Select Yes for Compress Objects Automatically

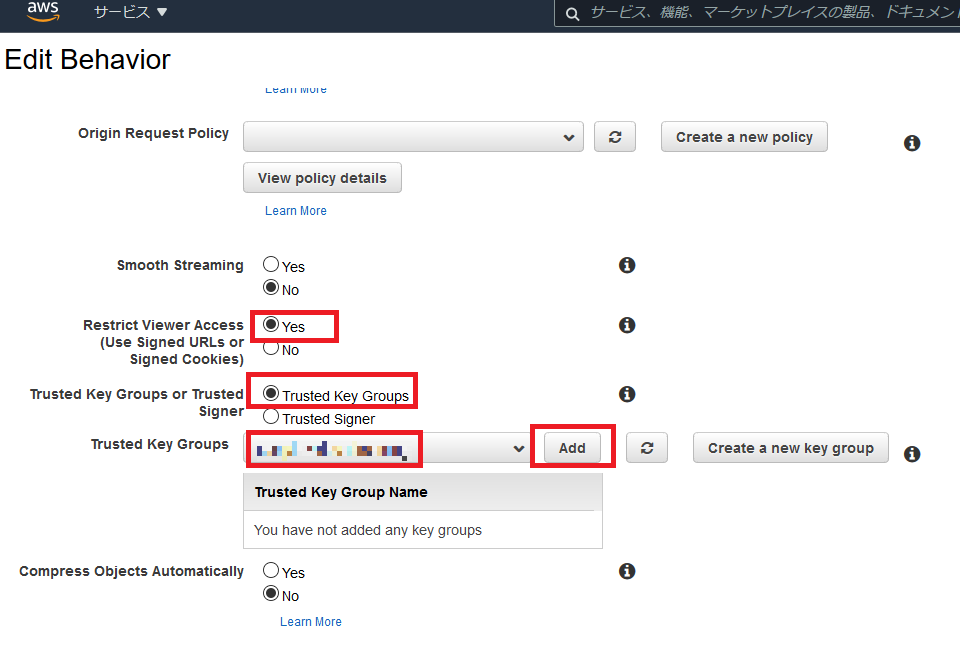coord(271,570)
